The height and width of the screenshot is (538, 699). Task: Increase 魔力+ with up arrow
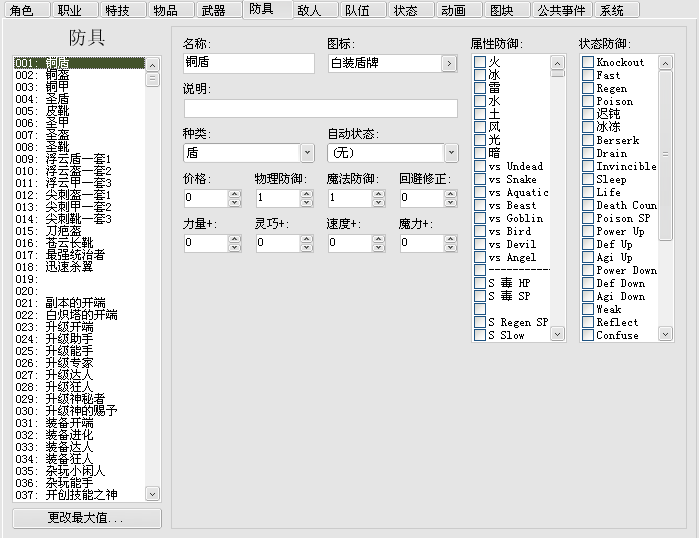pos(451,239)
